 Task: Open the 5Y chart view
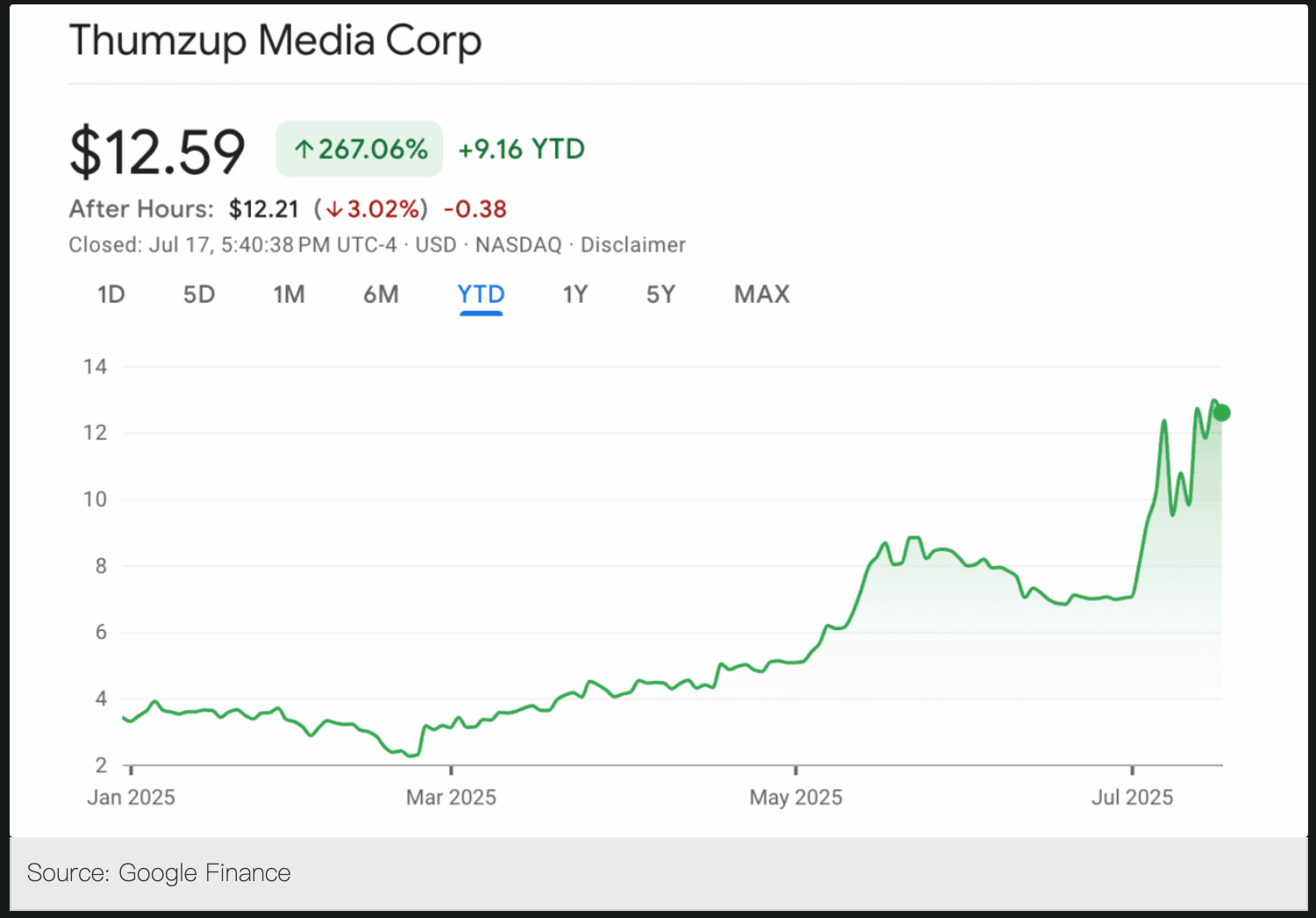point(661,294)
